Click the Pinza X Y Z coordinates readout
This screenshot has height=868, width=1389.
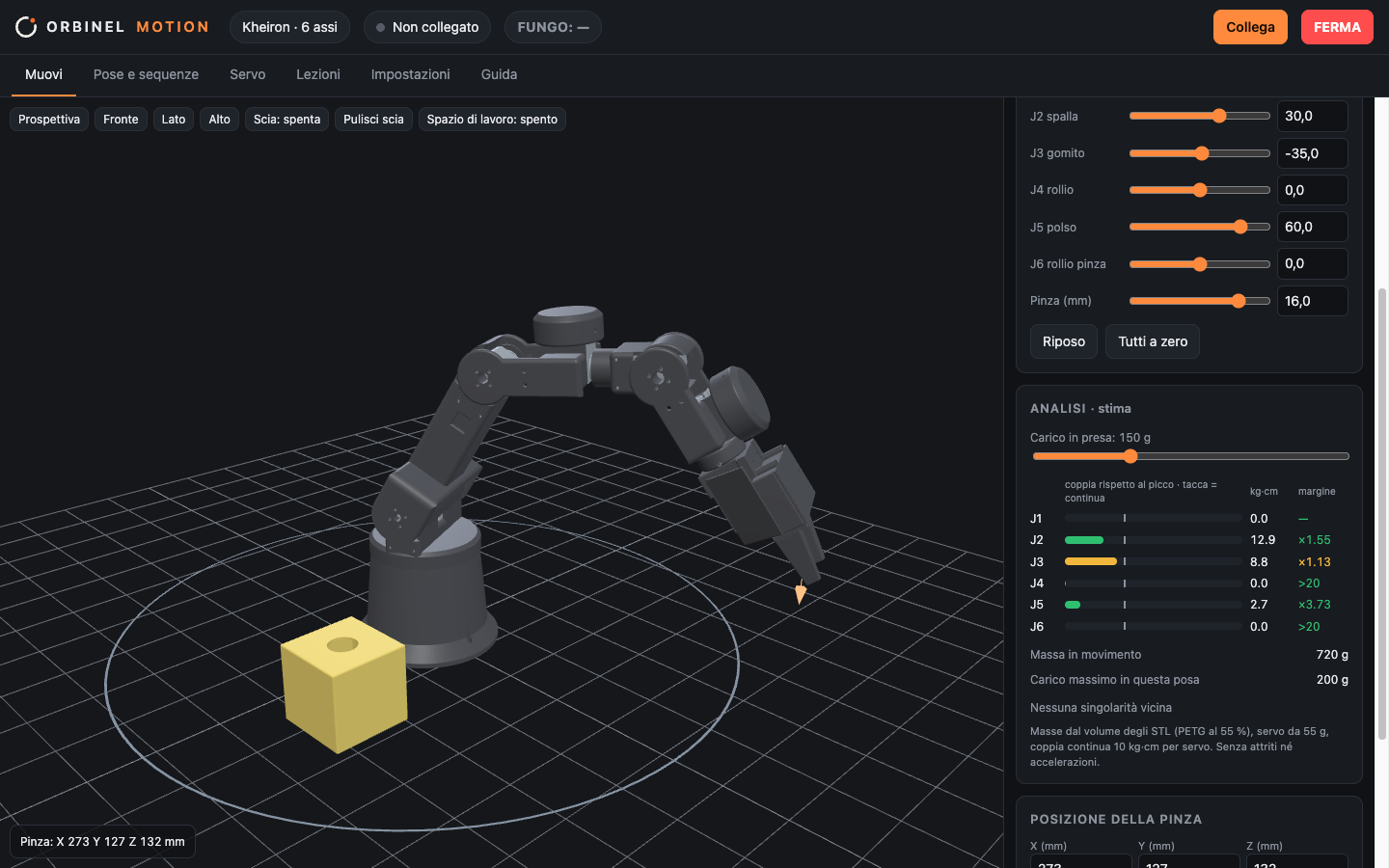(x=102, y=842)
